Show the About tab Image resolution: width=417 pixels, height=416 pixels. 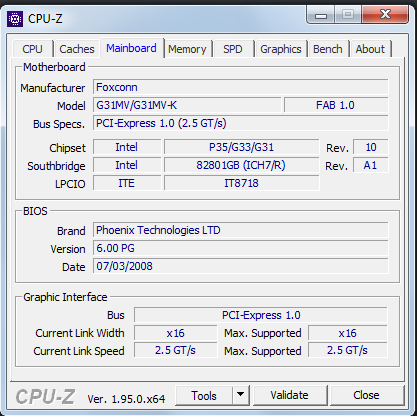click(x=370, y=49)
